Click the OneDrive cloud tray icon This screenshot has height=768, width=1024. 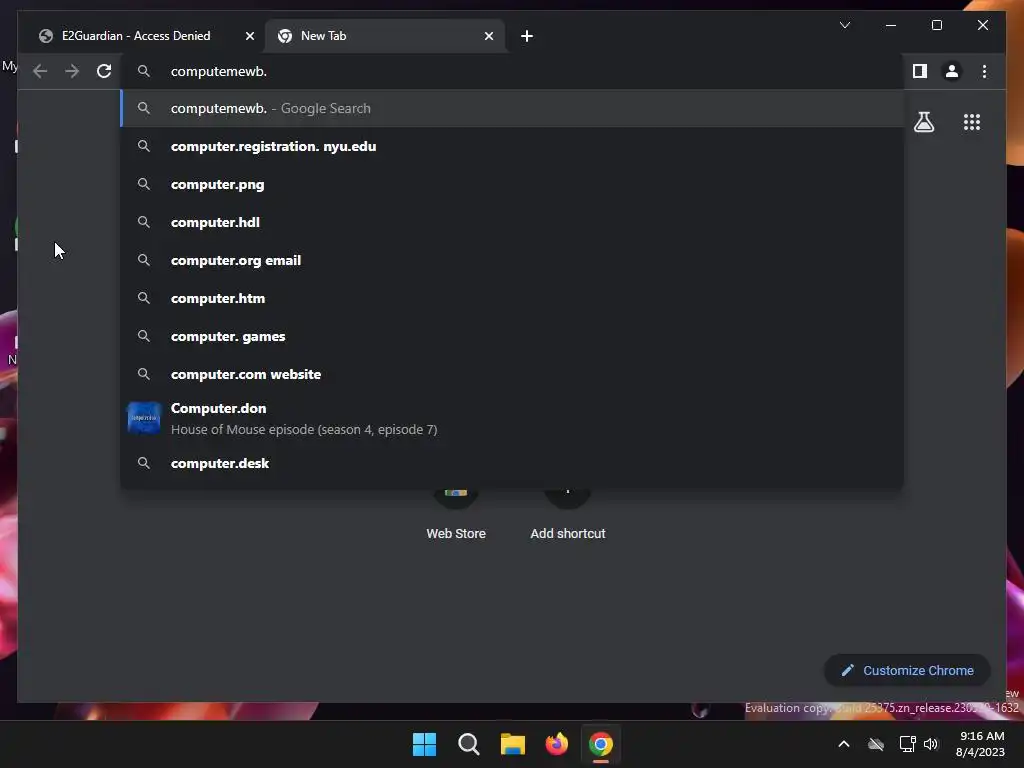click(x=876, y=744)
